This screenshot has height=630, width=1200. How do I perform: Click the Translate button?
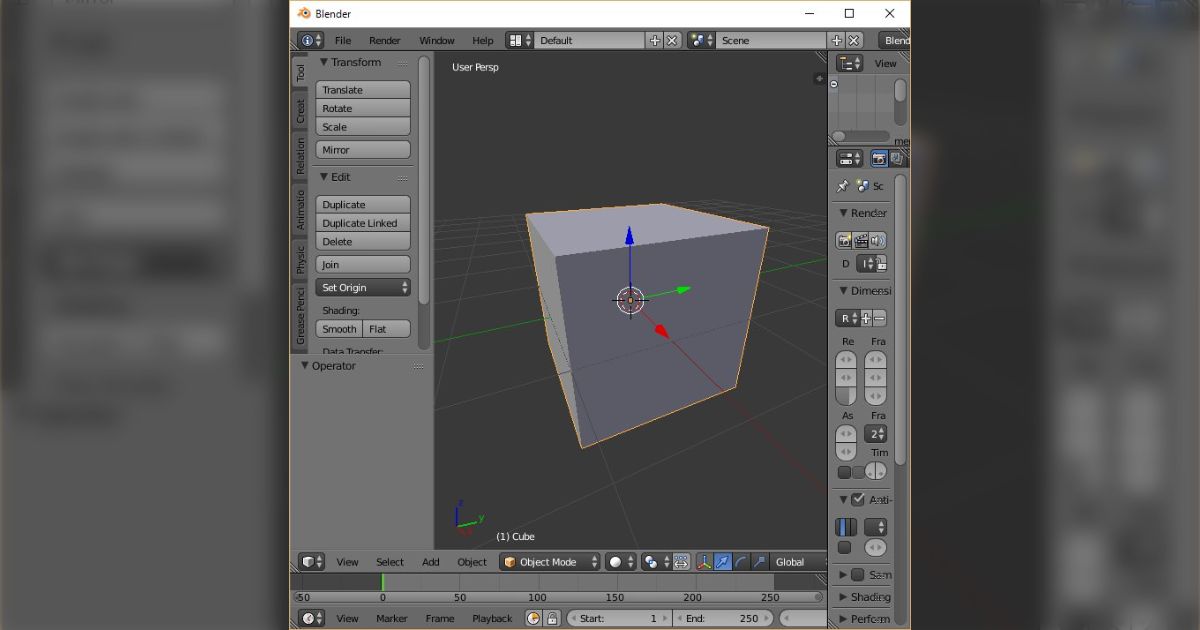click(x=362, y=89)
